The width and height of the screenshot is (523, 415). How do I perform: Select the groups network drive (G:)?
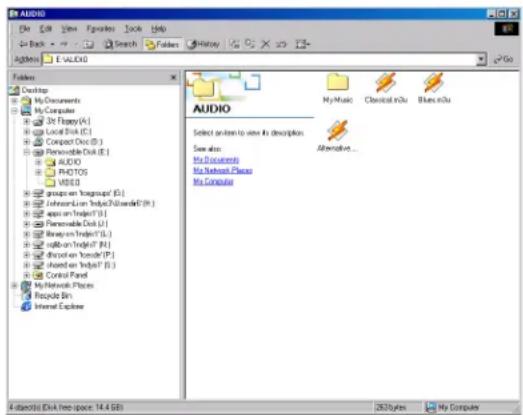(85, 193)
